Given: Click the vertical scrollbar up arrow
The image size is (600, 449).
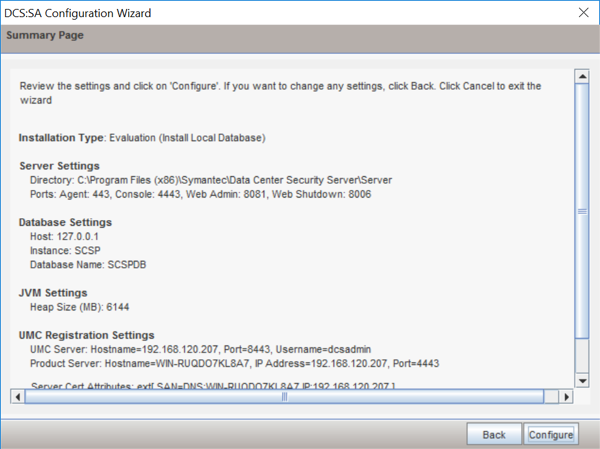Looking at the screenshot, I should (582, 76).
